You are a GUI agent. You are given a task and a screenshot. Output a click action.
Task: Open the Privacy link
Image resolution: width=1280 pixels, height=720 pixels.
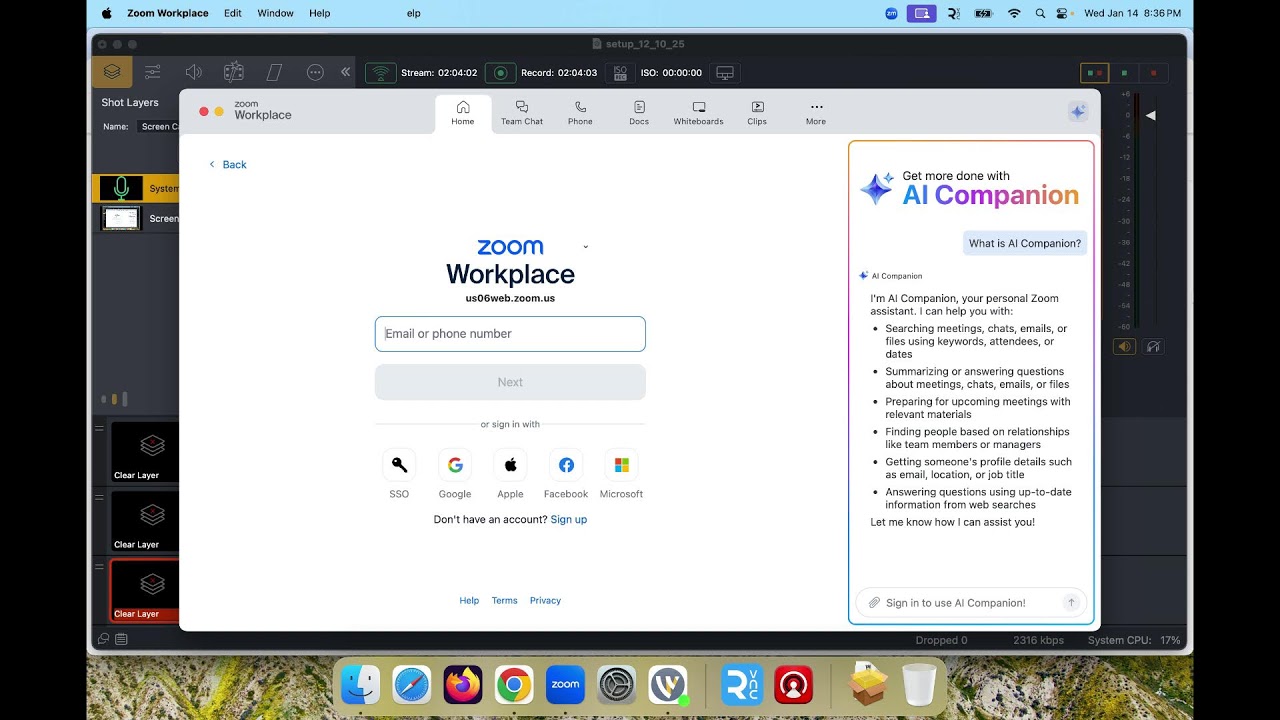click(x=546, y=601)
